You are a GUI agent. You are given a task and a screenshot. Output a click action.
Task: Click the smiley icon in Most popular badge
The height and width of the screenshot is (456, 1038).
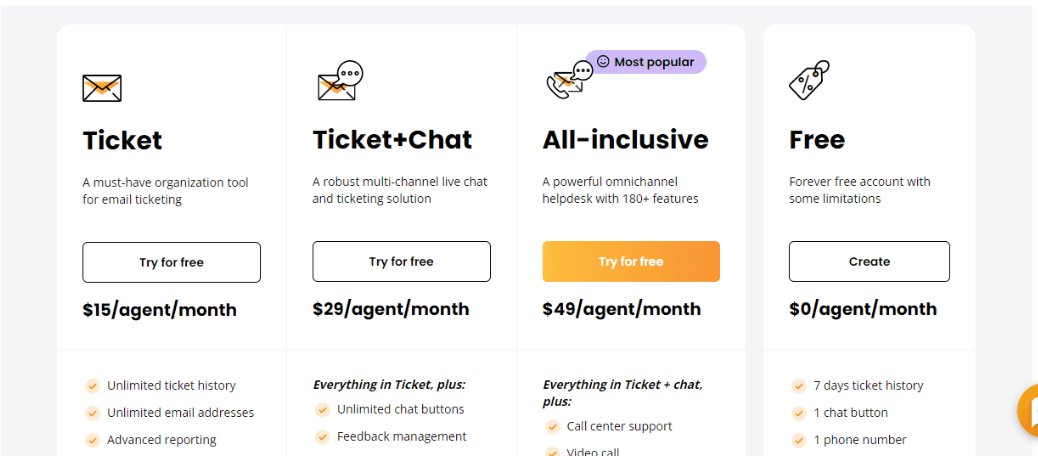click(602, 62)
